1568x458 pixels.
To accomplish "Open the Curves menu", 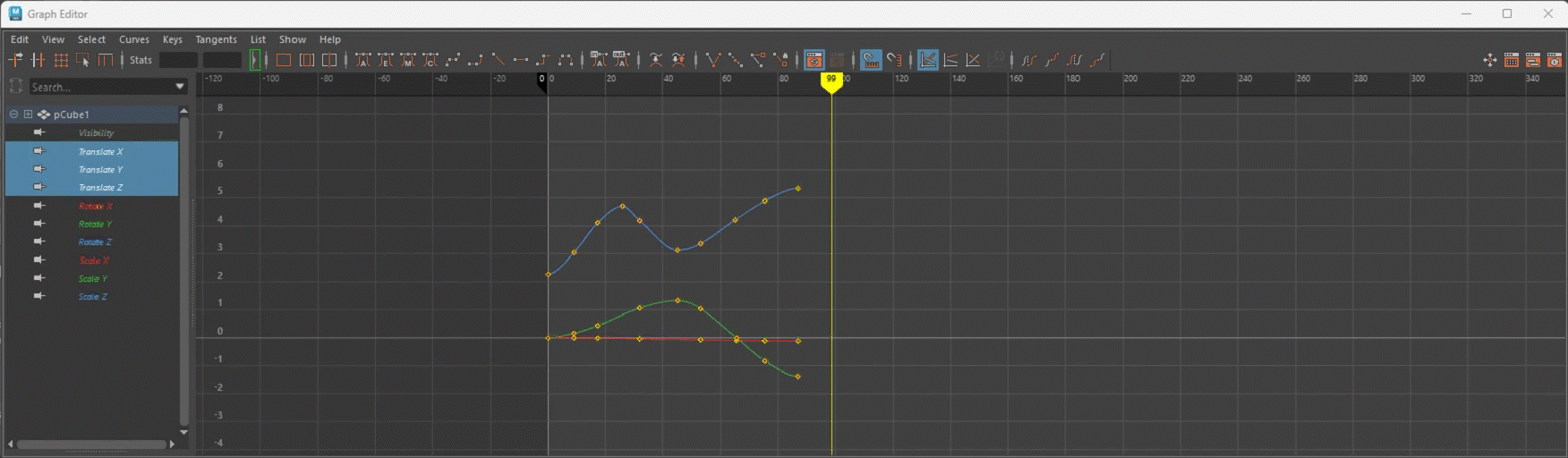I will pyautogui.click(x=134, y=39).
